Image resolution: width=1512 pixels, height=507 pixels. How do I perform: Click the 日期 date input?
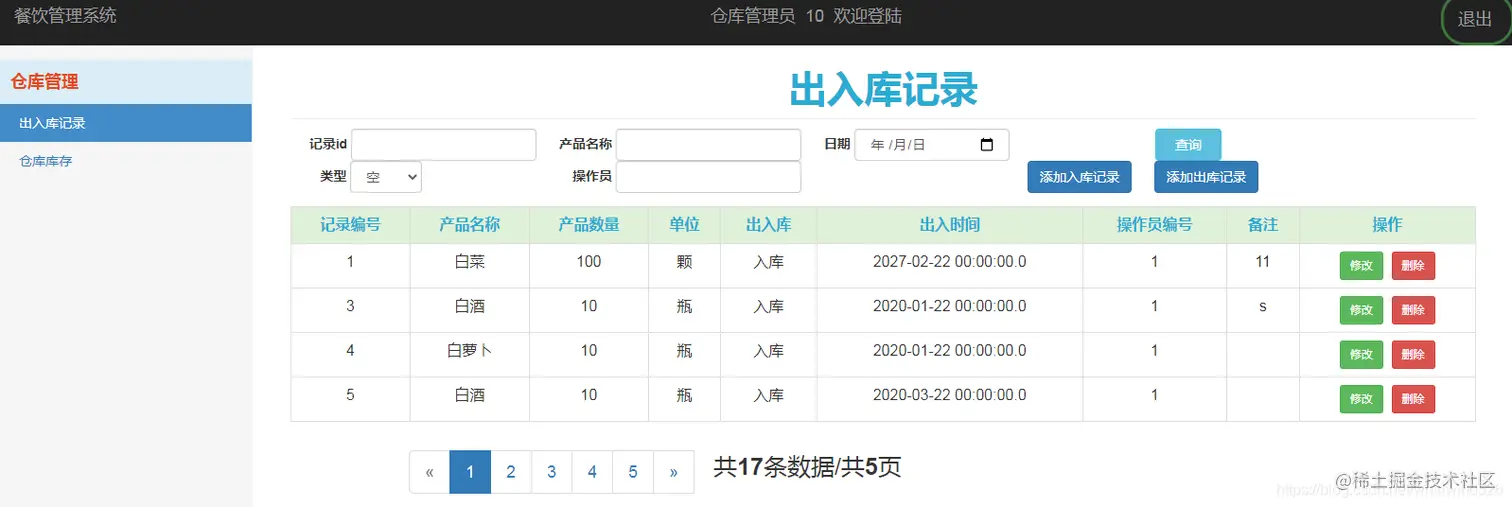point(932,145)
